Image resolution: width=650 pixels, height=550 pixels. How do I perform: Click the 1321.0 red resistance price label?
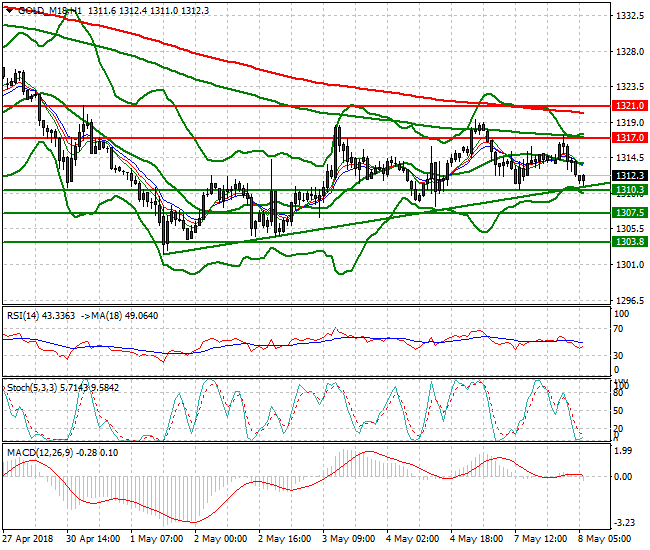[x=630, y=106]
